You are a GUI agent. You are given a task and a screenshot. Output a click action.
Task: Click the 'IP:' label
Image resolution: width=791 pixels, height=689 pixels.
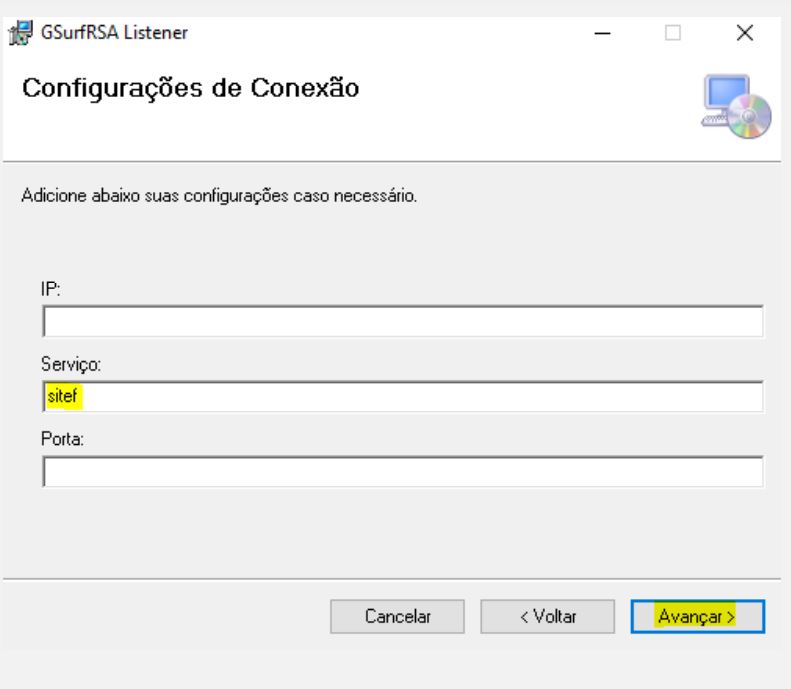pos(50,289)
